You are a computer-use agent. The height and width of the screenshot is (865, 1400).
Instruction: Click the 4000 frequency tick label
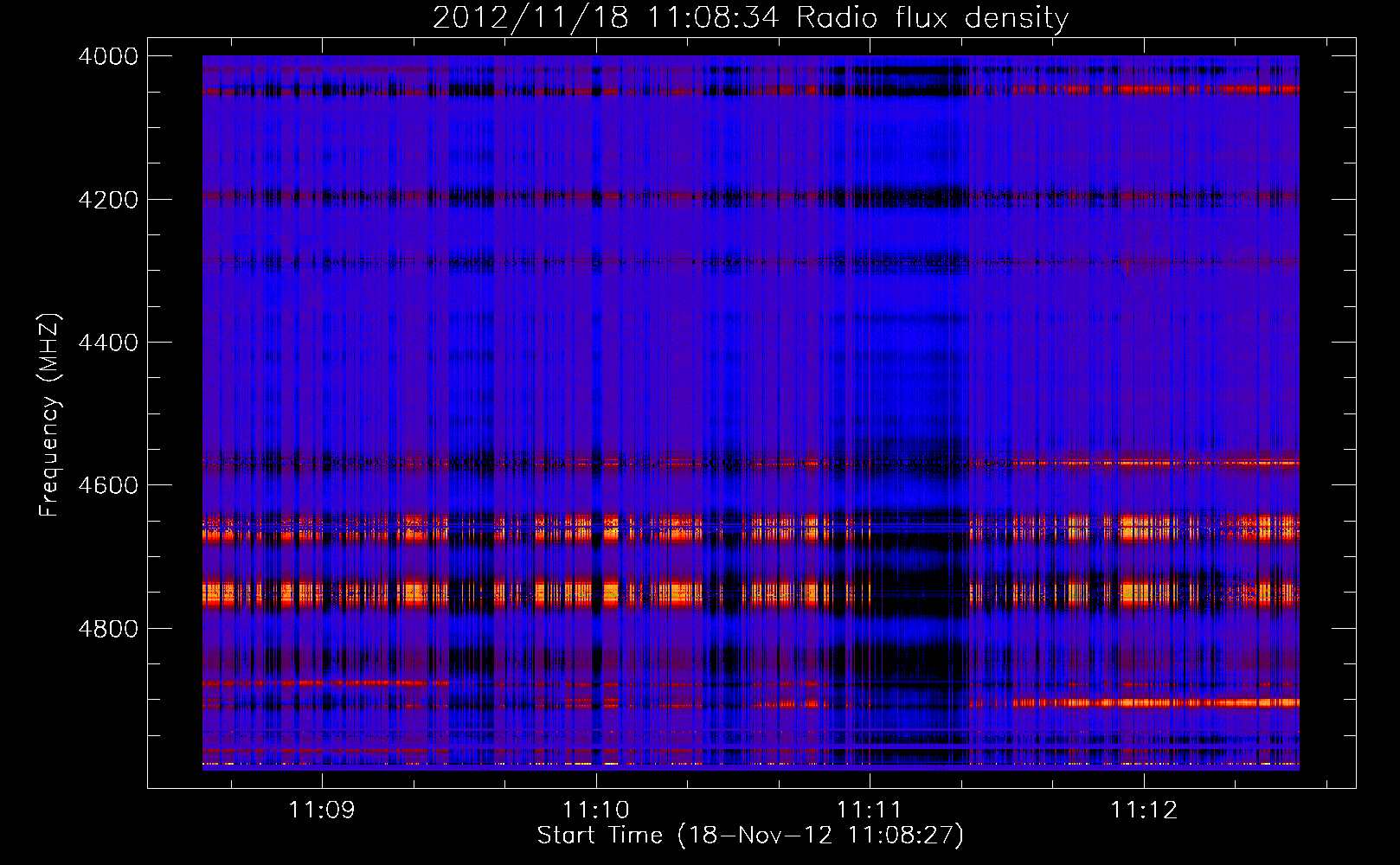[x=108, y=56]
